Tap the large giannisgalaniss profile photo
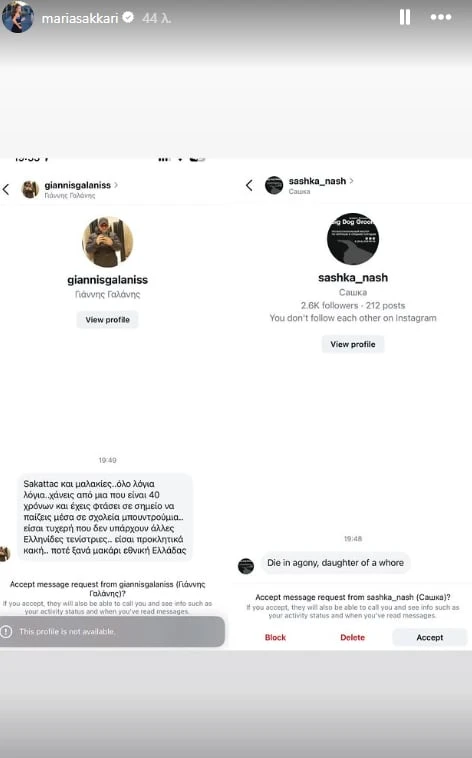472x758 pixels. point(107,241)
